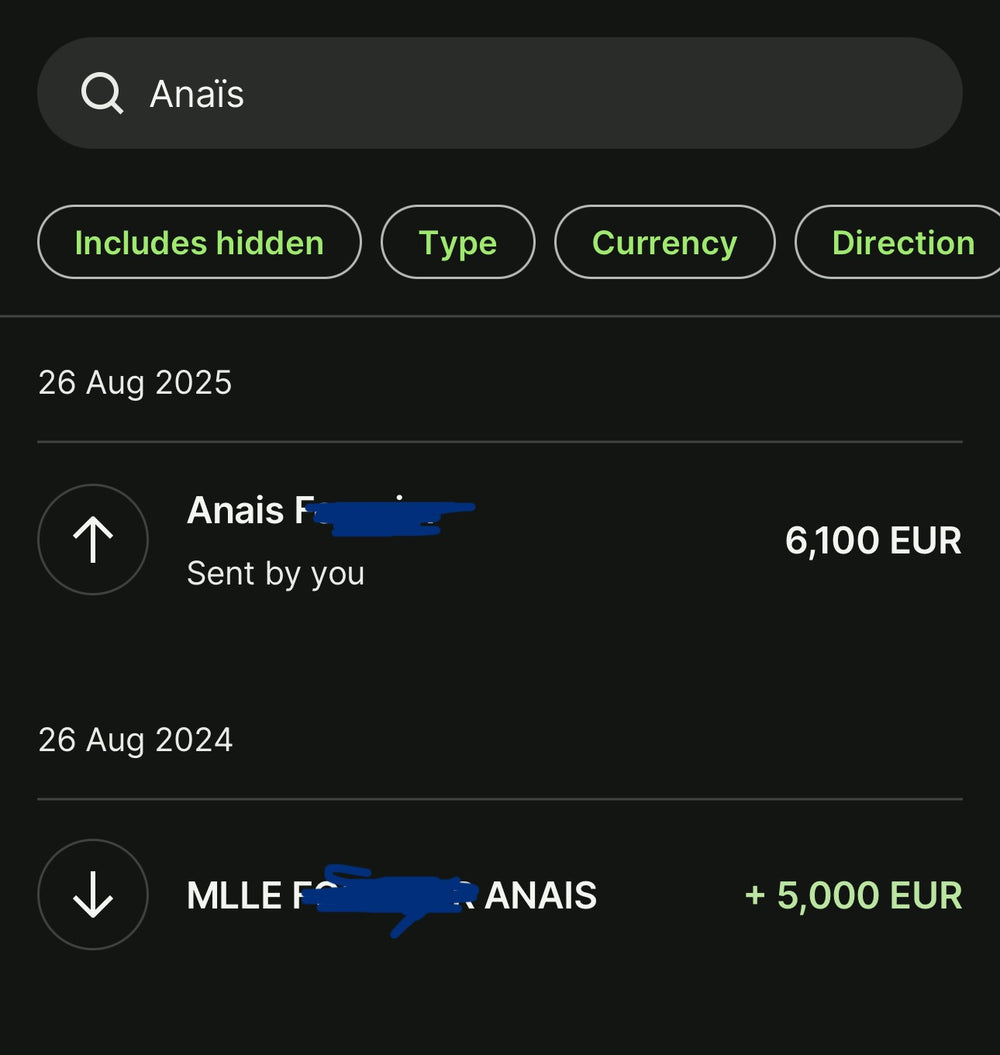This screenshot has width=1000, height=1055.
Task: Click the 26 Aug 2024 date header
Action: 135,740
